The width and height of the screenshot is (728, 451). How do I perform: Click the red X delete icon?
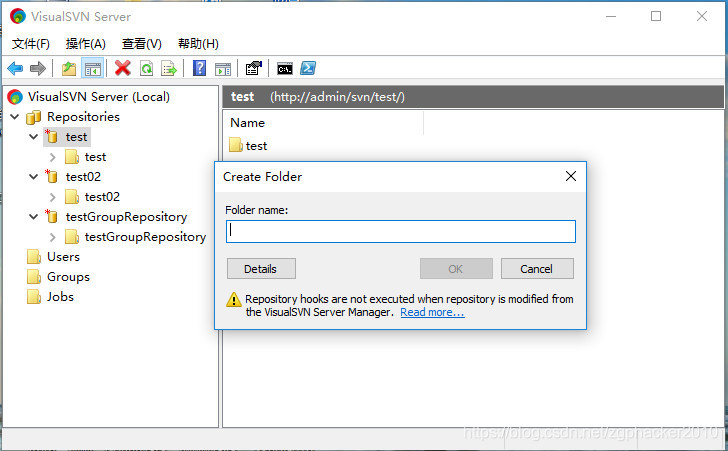click(x=123, y=68)
